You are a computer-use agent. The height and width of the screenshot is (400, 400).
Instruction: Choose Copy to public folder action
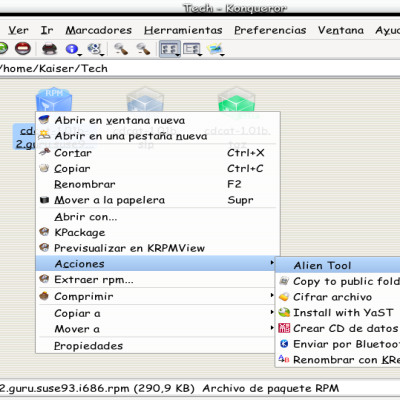click(x=338, y=281)
